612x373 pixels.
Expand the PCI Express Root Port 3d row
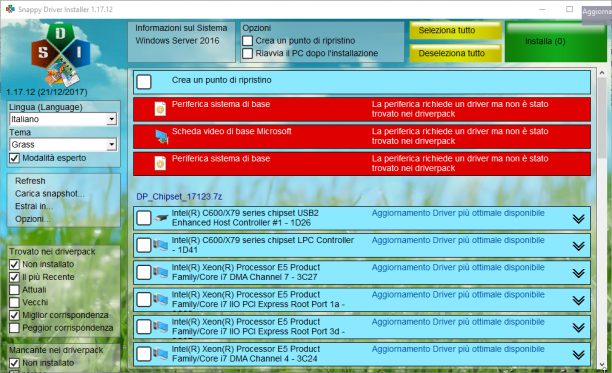click(578, 328)
